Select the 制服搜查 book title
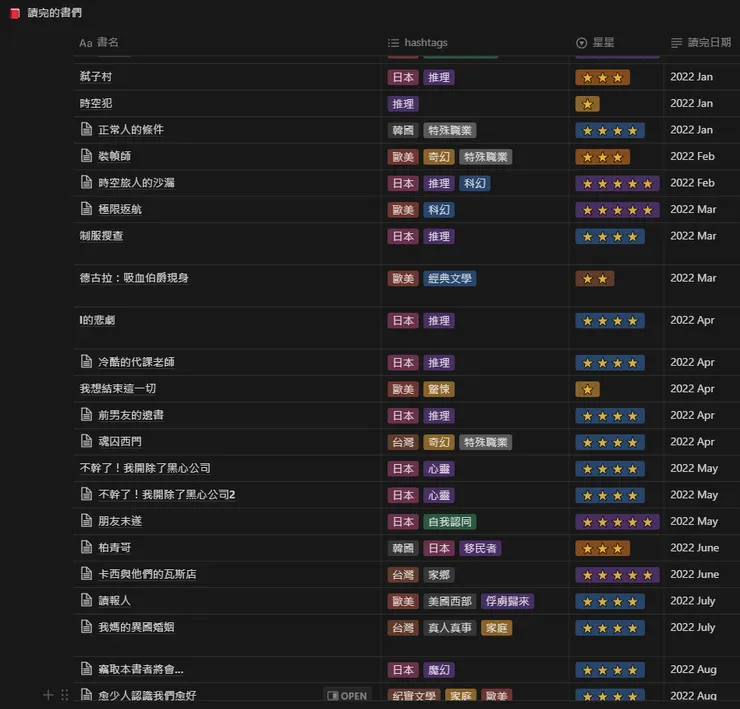The height and width of the screenshot is (709, 740). (x=101, y=236)
